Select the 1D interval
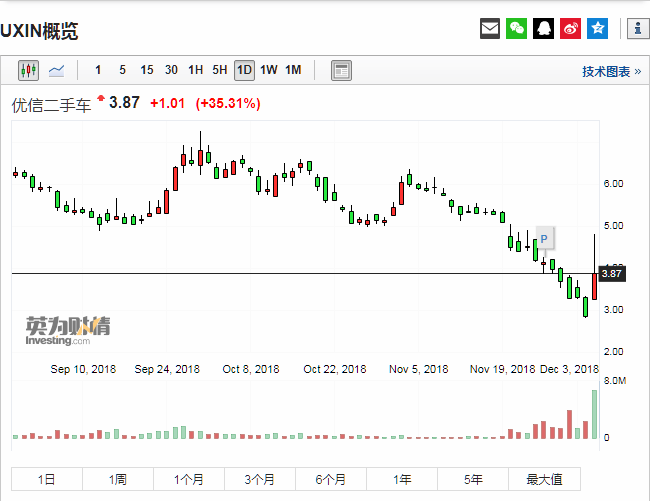 coord(244,70)
